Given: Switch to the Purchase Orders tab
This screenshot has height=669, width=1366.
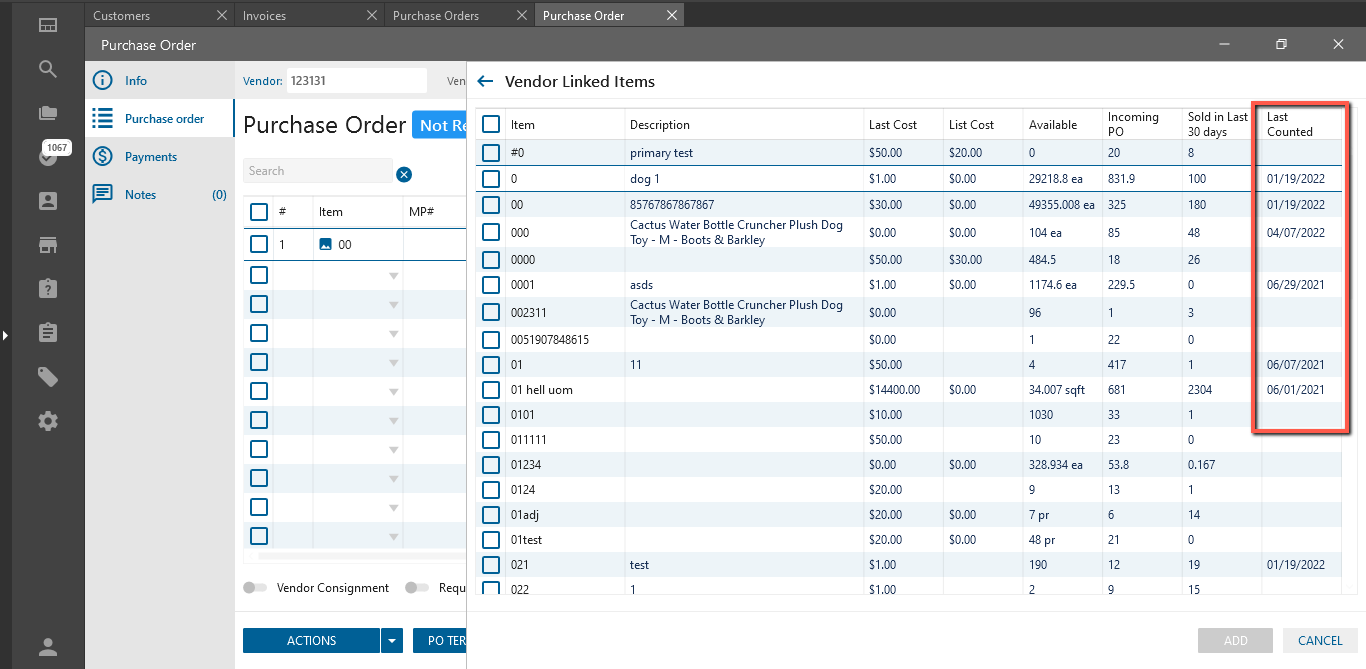Looking at the screenshot, I should (x=436, y=15).
